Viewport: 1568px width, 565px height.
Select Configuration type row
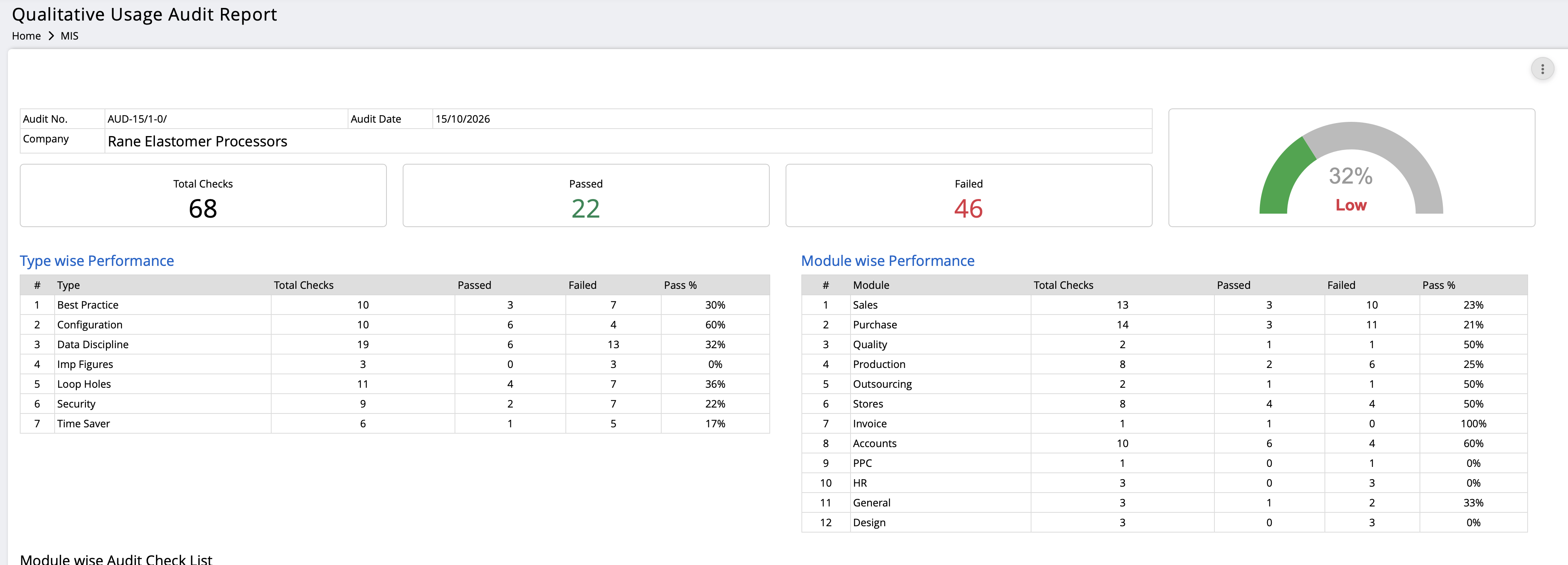pyautogui.click(x=394, y=325)
